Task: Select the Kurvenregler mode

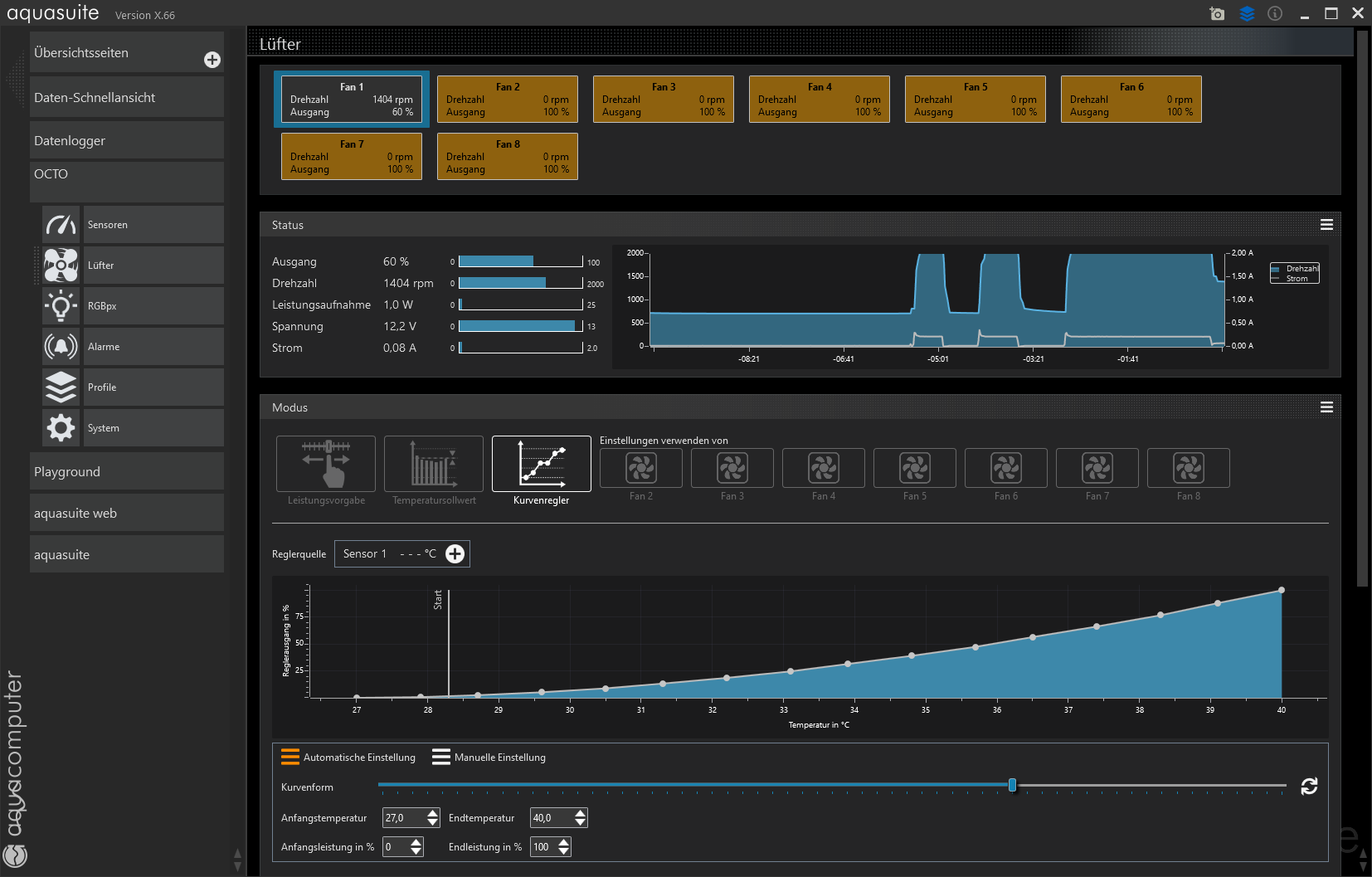Action: pos(541,465)
